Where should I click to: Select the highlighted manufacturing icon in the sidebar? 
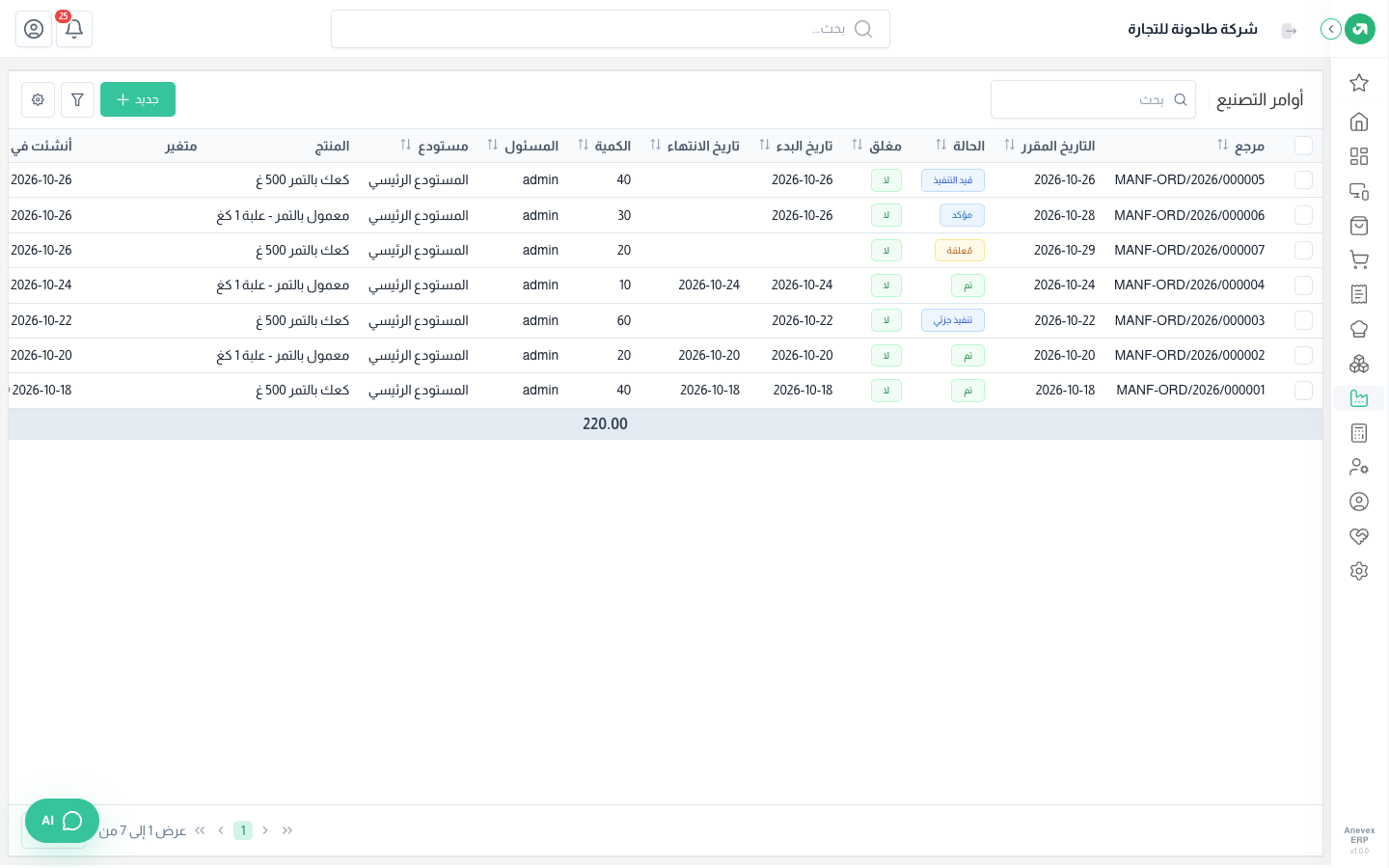(1359, 398)
